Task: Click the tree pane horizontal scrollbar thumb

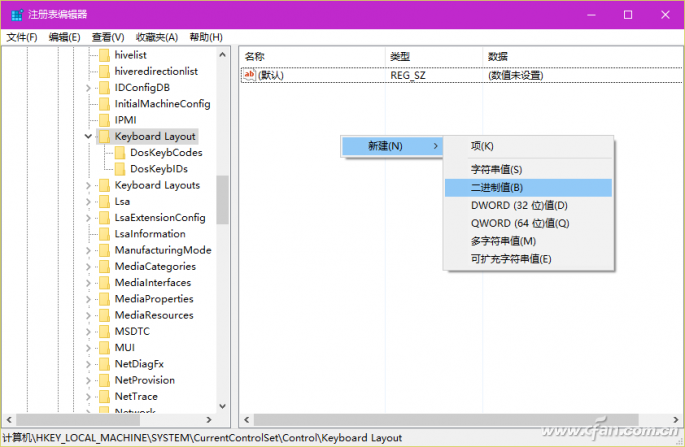Action: point(78,420)
